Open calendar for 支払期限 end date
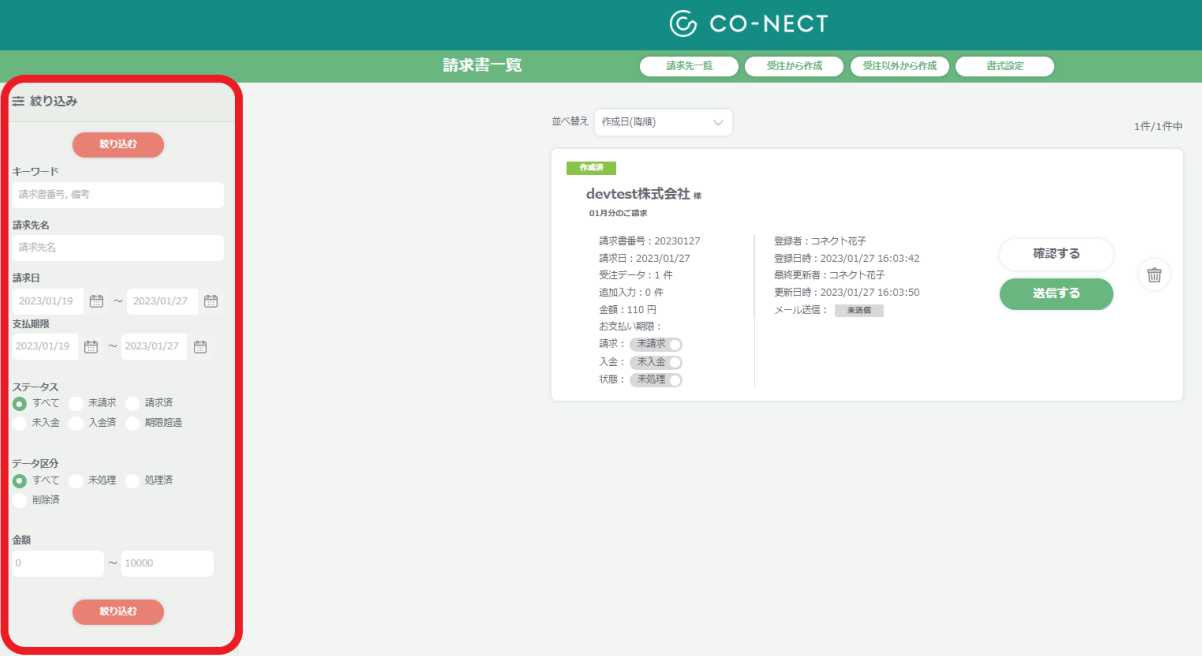1202x656 pixels. [200, 347]
